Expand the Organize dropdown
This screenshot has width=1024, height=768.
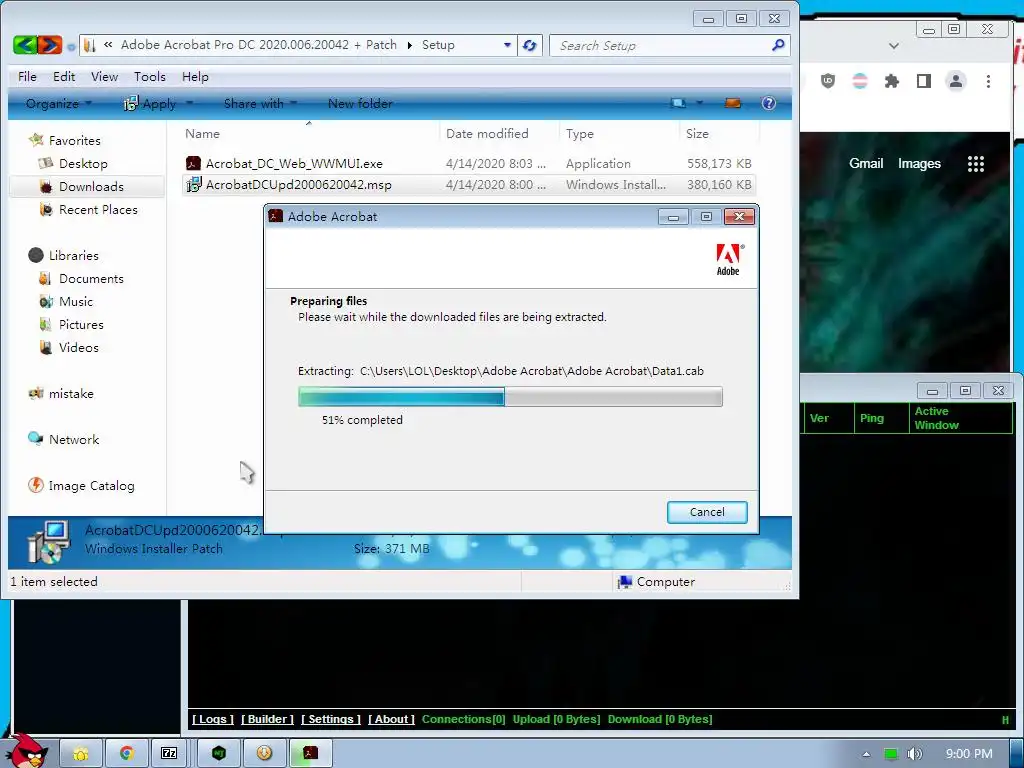coord(59,103)
